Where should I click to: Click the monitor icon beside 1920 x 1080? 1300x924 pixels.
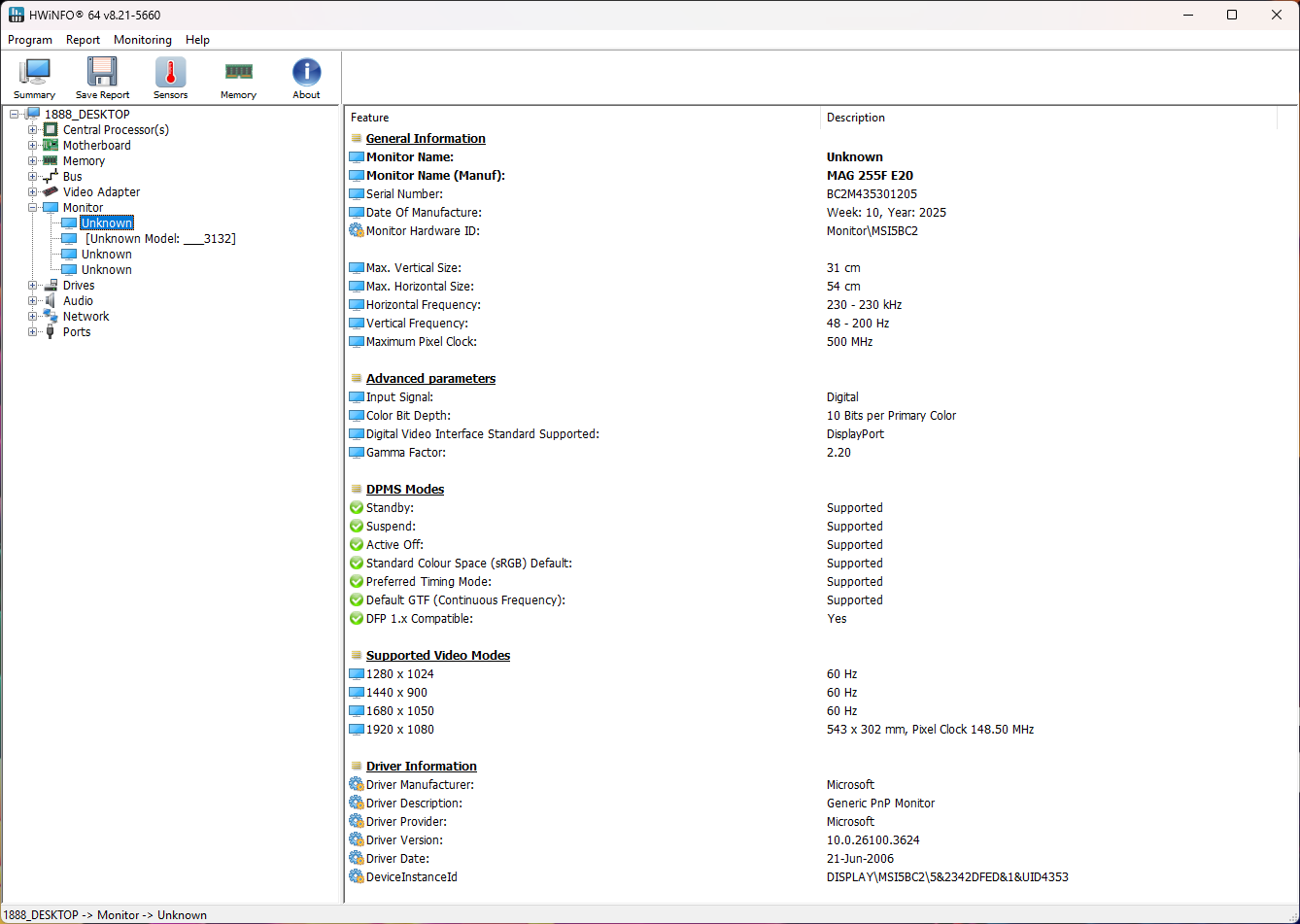coord(357,730)
